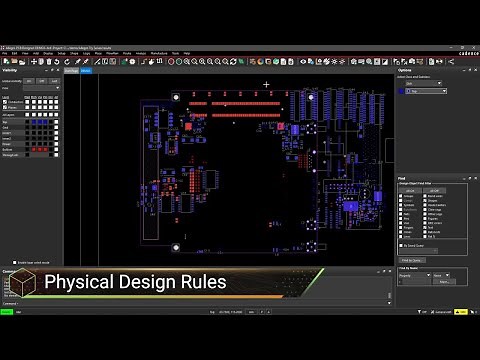480x360 pixels.
Task: Click All On in Find filter
Action: tap(410, 191)
